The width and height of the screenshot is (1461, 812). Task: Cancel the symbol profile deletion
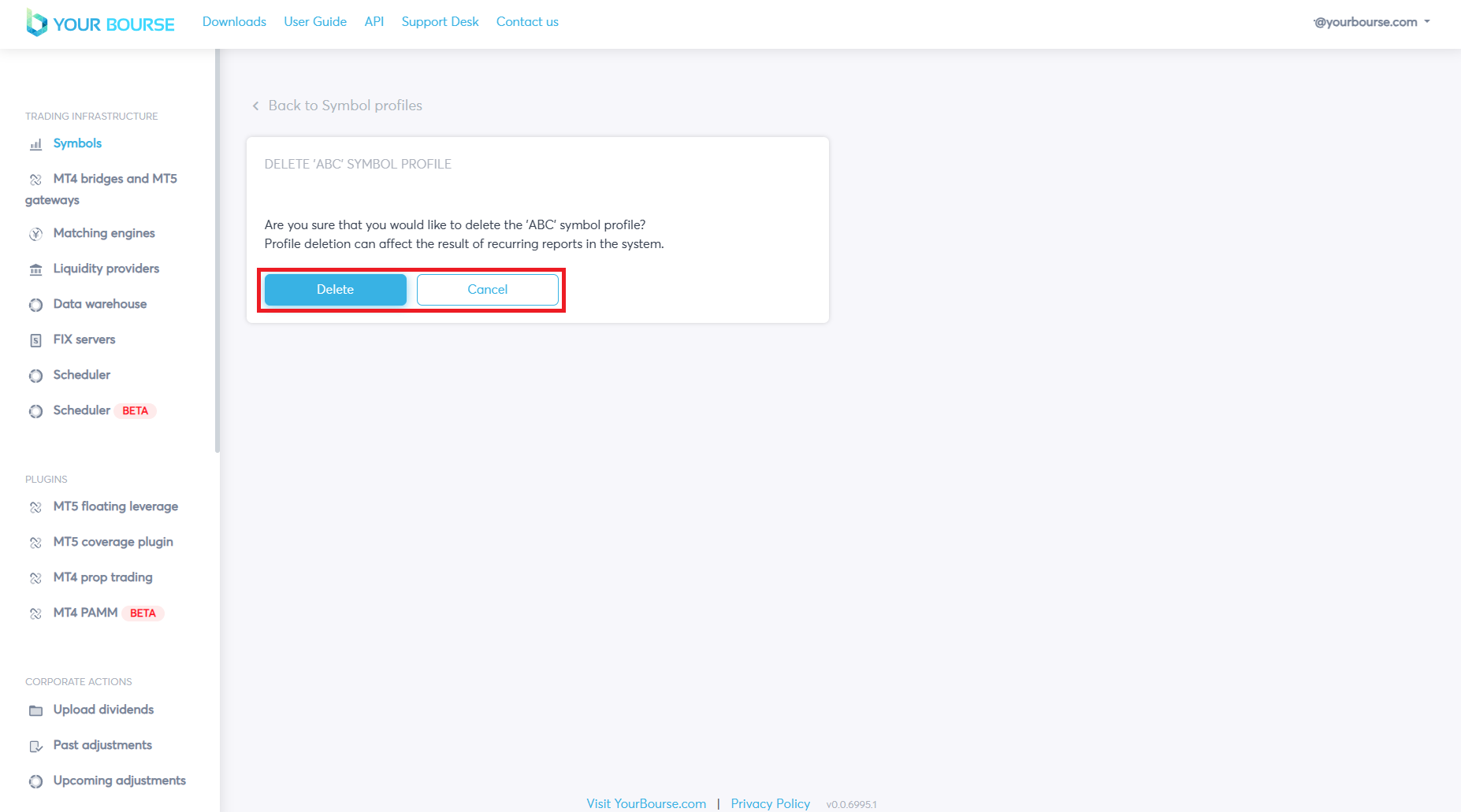(x=488, y=290)
